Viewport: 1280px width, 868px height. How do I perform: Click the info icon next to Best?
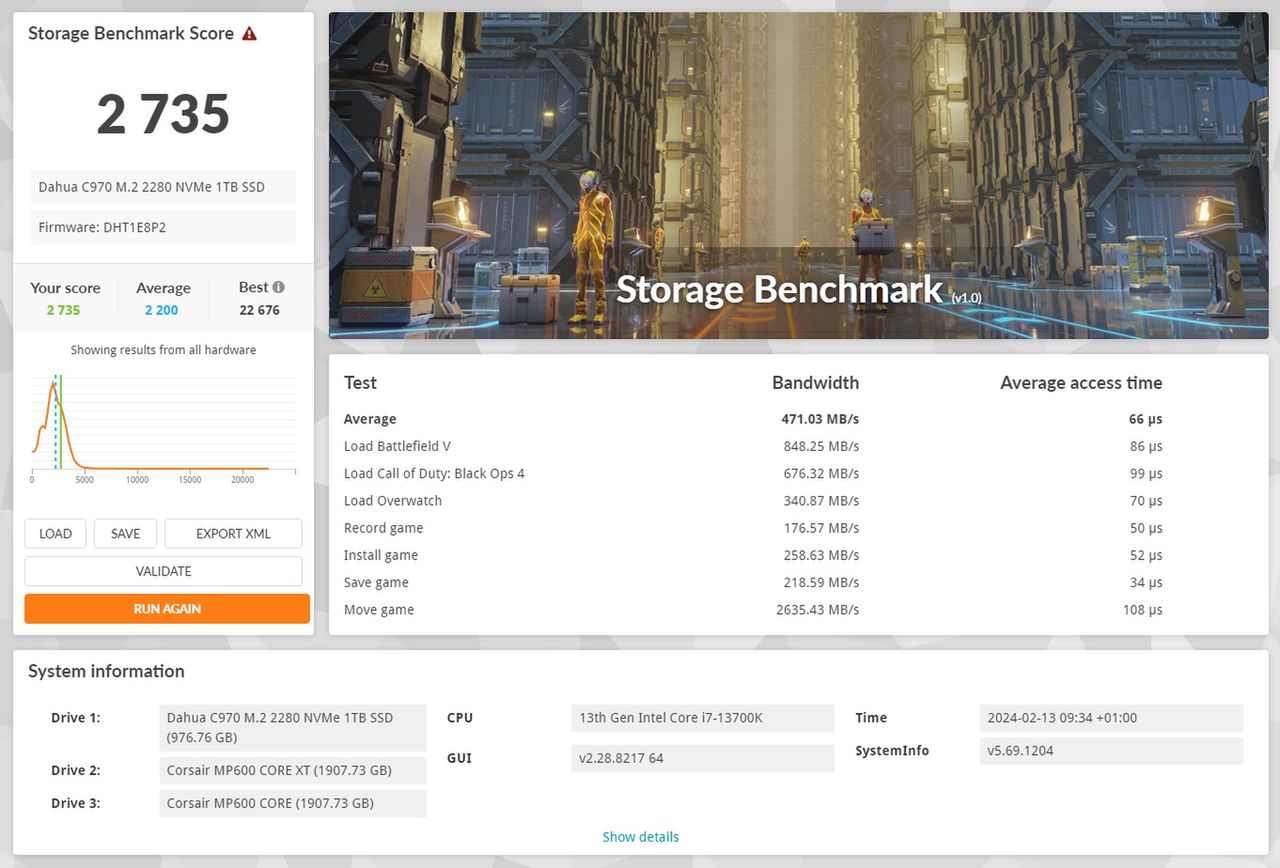point(278,287)
